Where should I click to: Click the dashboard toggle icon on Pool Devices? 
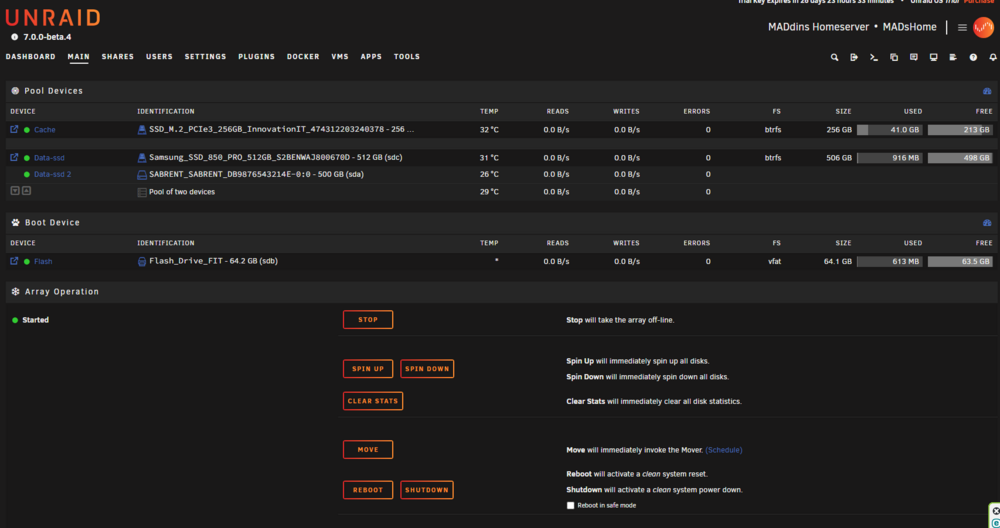click(987, 91)
